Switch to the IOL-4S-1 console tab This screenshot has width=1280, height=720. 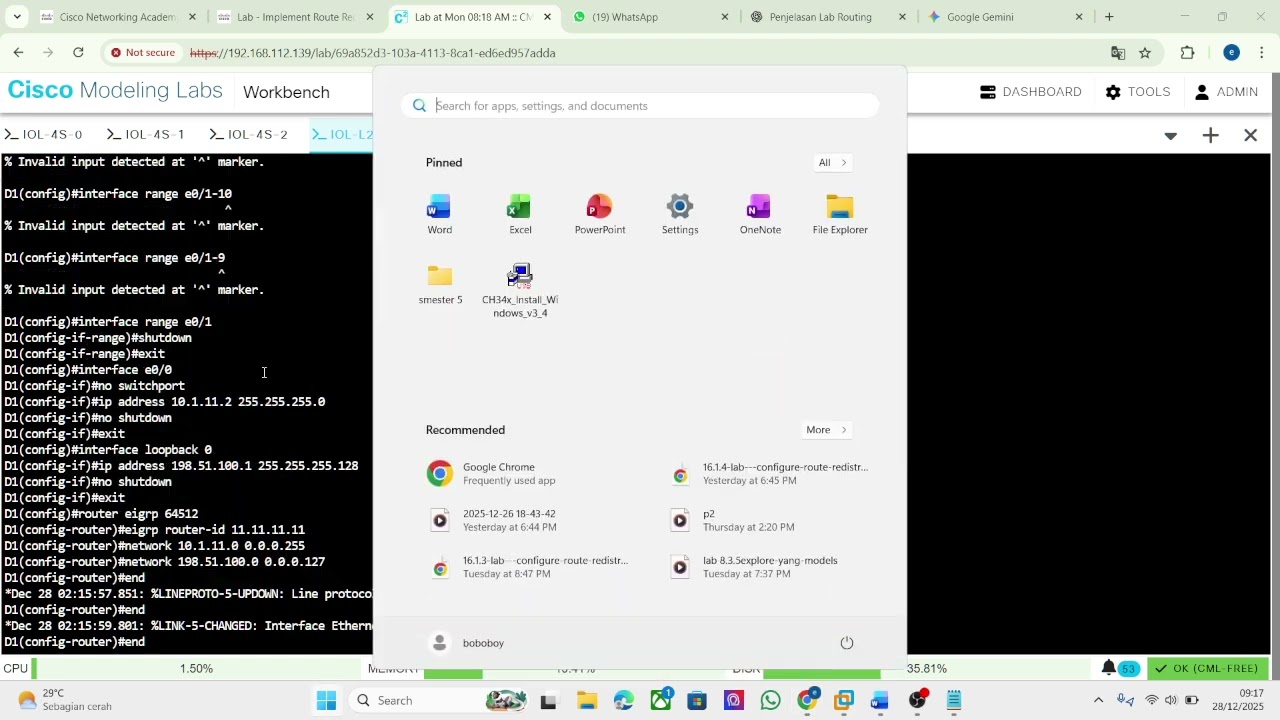click(x=146, y=134)
